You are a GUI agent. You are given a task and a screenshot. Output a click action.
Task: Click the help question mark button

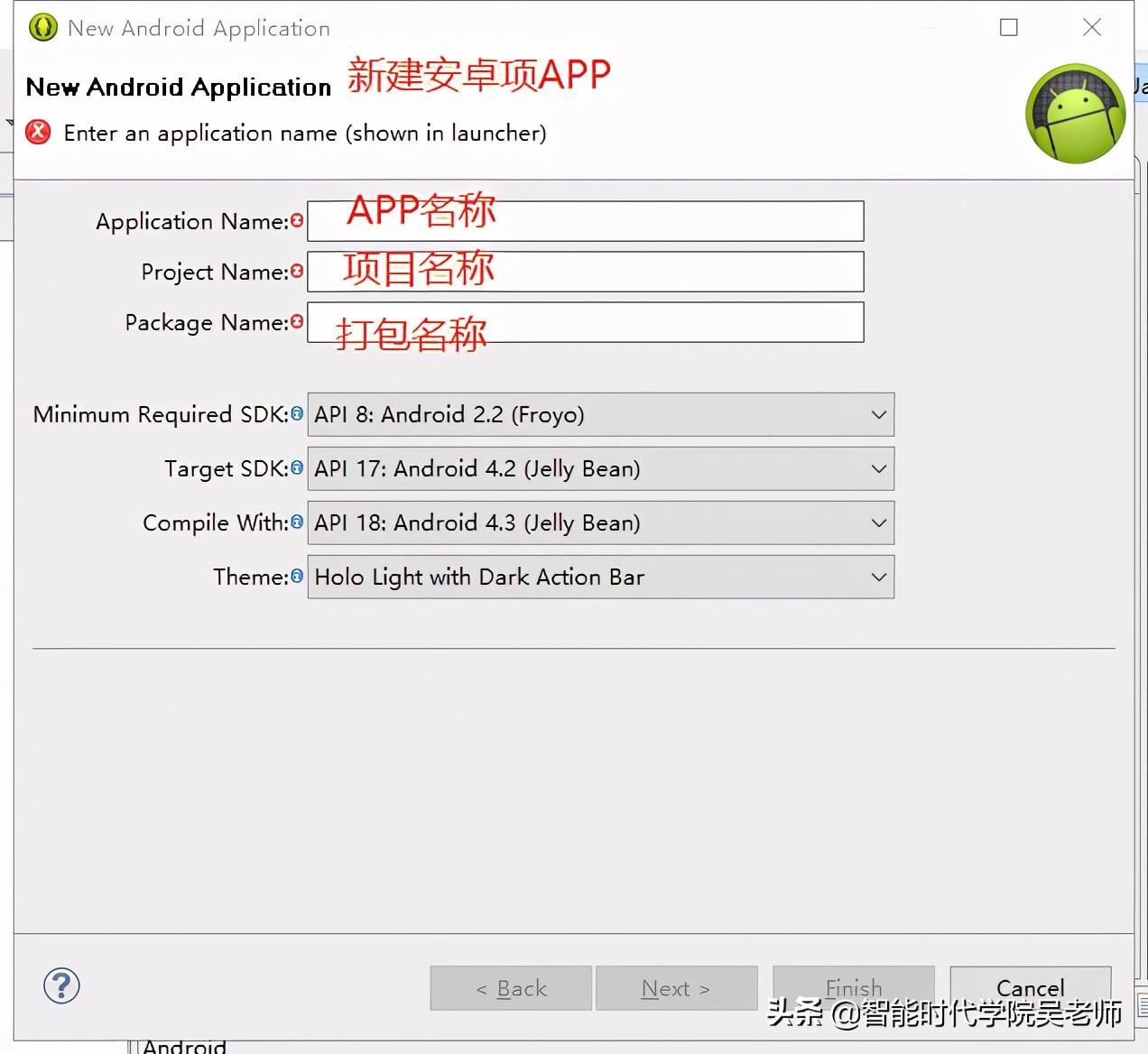[60, 985]
